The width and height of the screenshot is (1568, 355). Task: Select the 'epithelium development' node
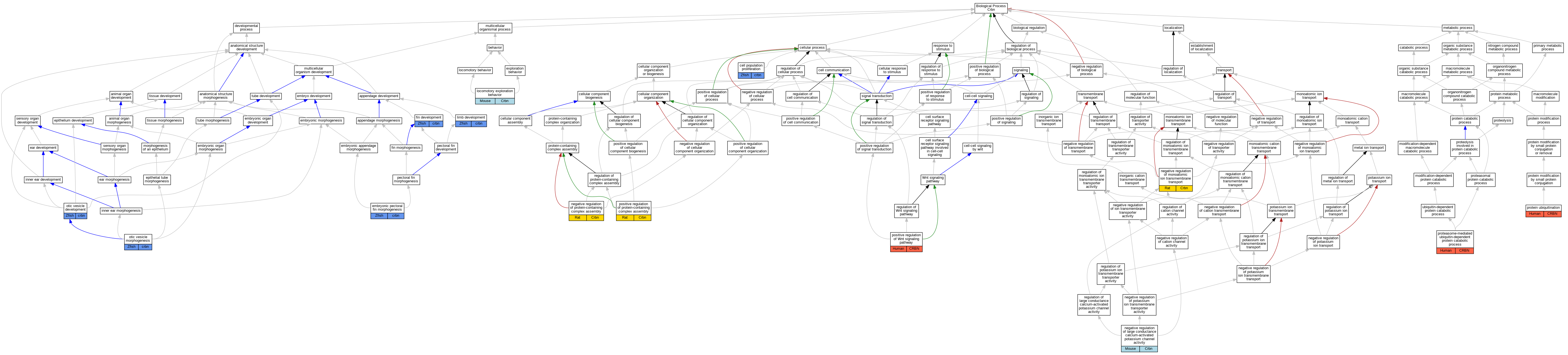point(73,120)
